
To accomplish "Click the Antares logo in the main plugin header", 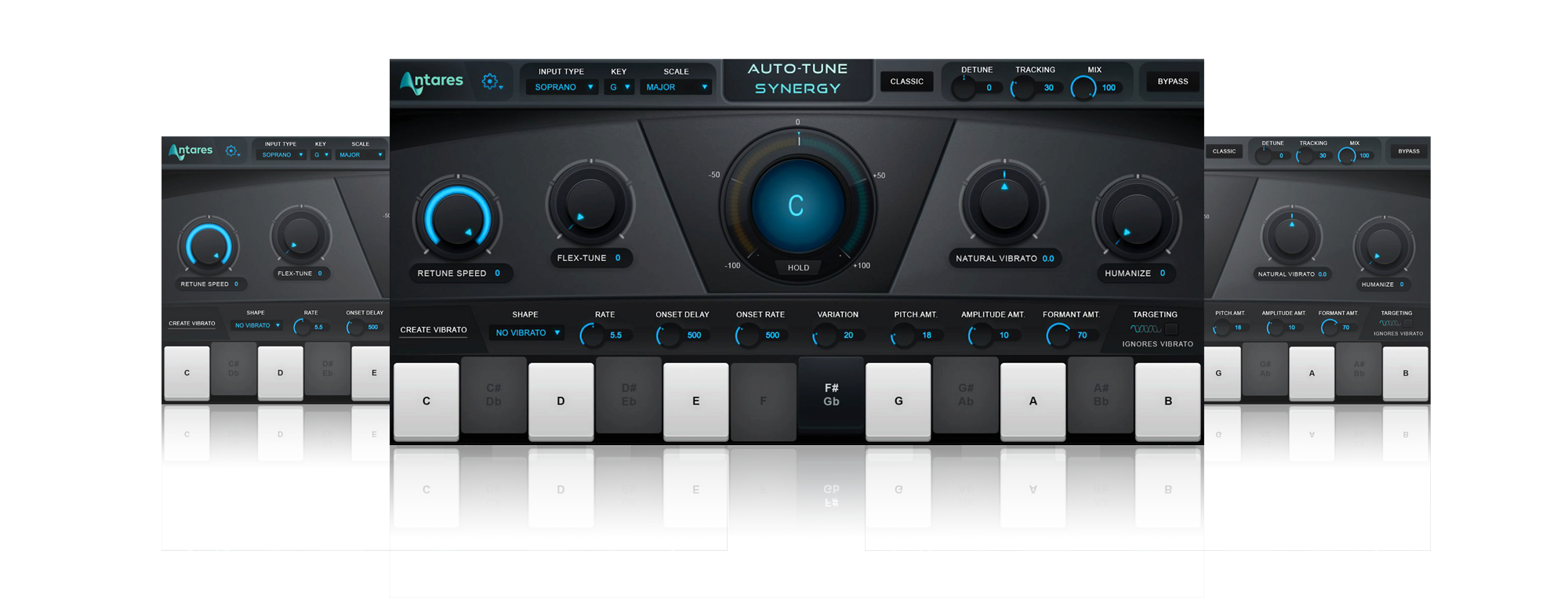I will click(431, 82).
